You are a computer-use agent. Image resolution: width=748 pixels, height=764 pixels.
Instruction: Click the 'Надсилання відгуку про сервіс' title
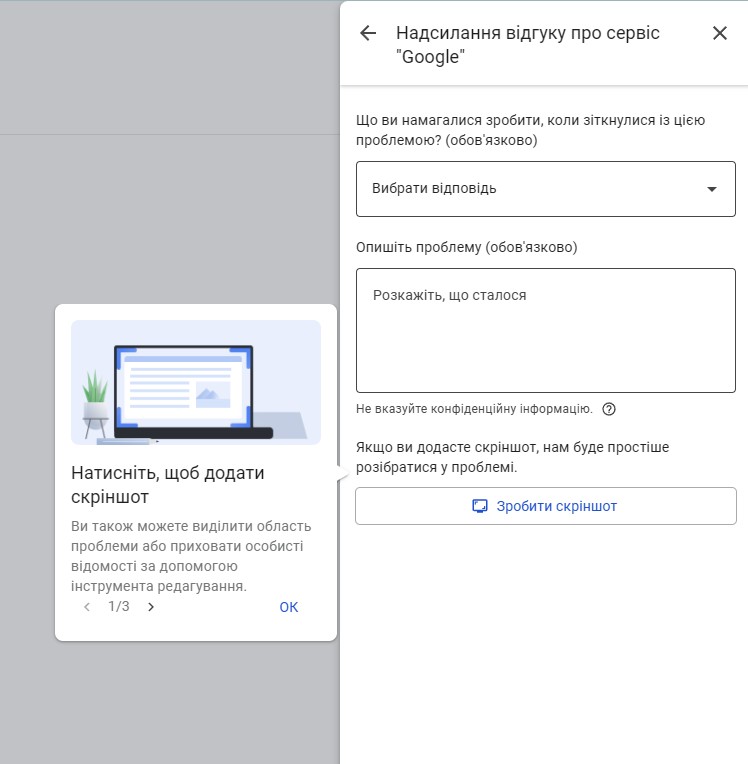(528, 45)
